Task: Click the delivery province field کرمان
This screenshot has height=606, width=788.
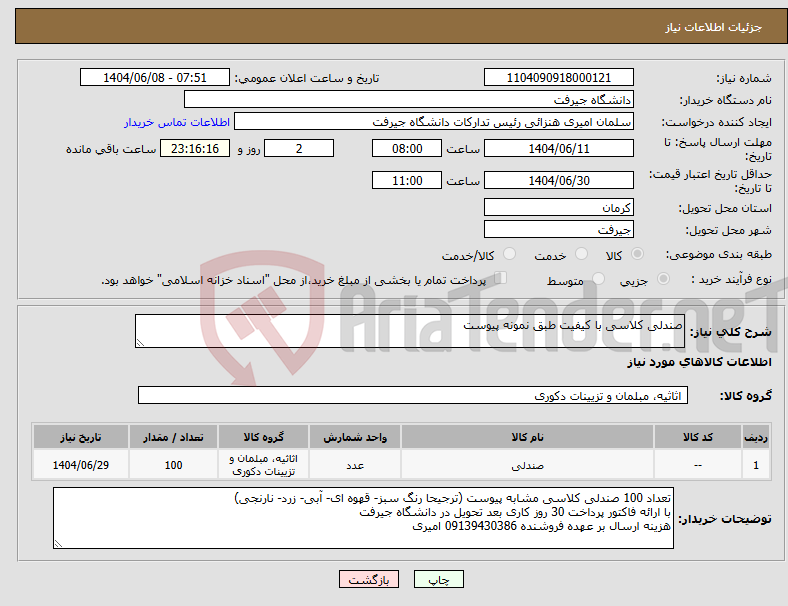Action: coord(559,208)
